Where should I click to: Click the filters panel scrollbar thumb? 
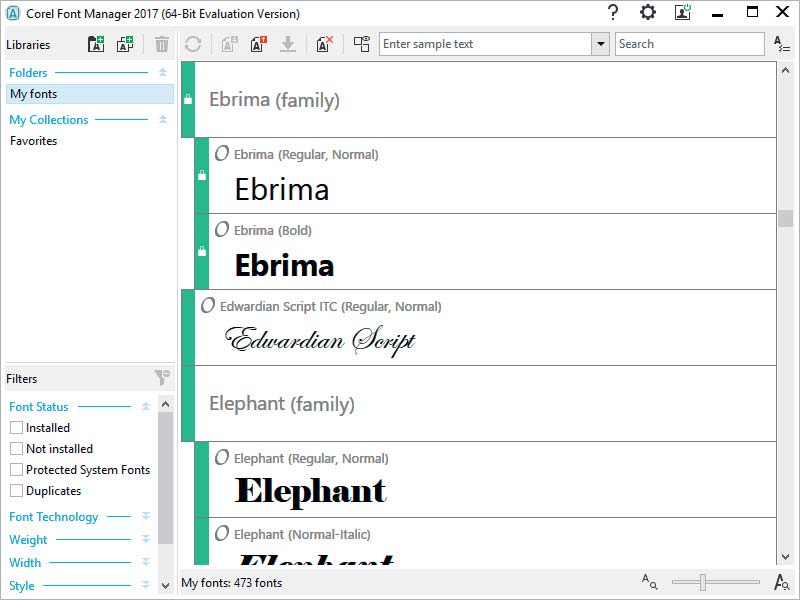coord(165,478)
